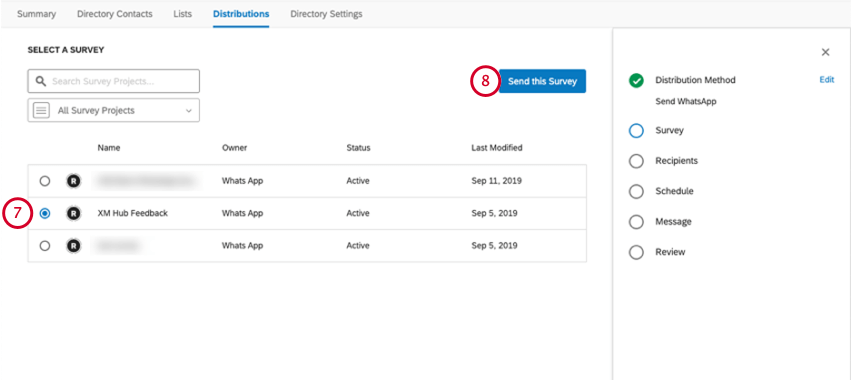851x380 pixels.
Task: Click Send WhatsApp text
Action: pyautogui.click(x=685, y=102)
